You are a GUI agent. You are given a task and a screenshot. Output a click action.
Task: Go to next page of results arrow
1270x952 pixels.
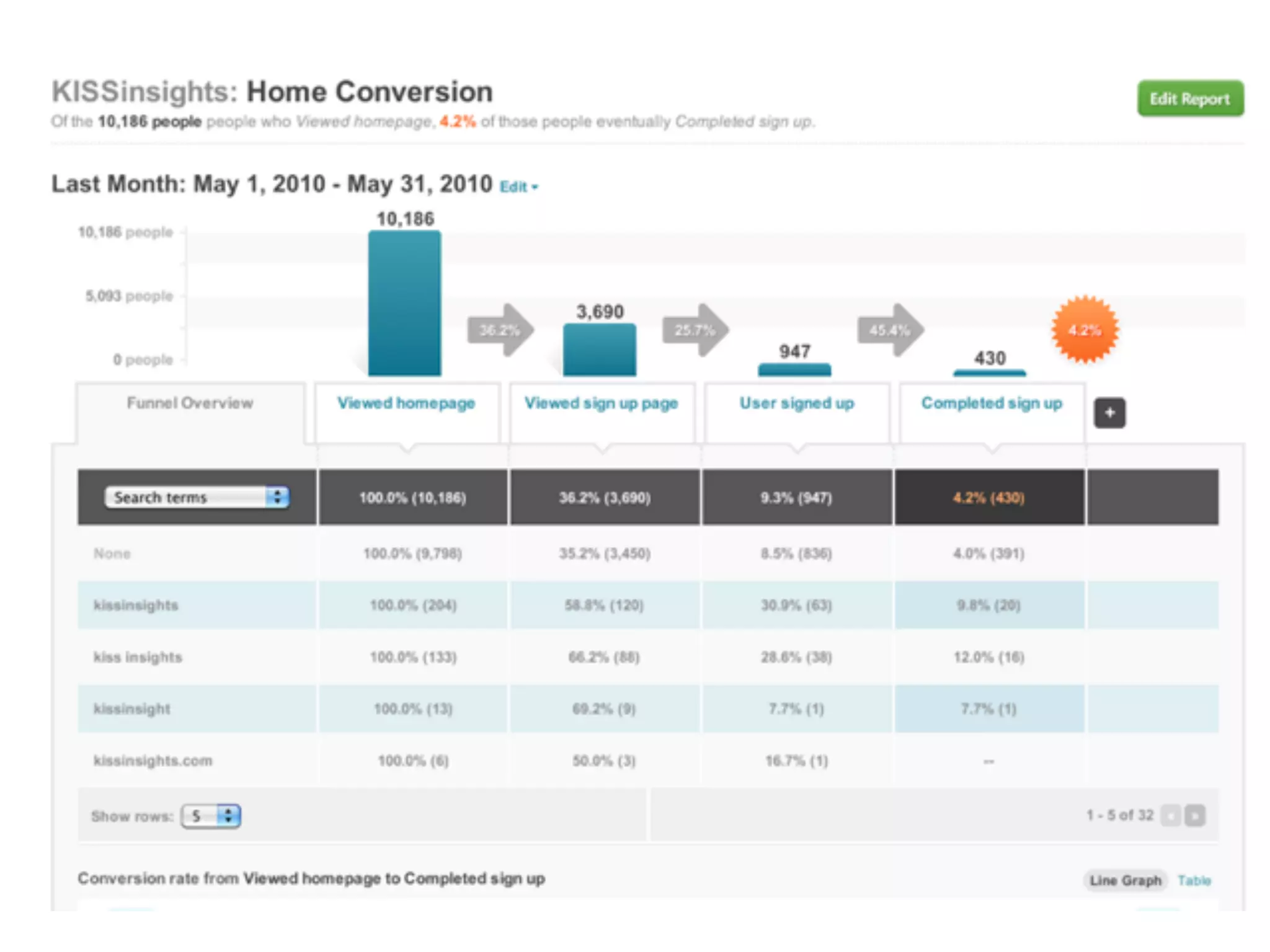coord(1195,816)
